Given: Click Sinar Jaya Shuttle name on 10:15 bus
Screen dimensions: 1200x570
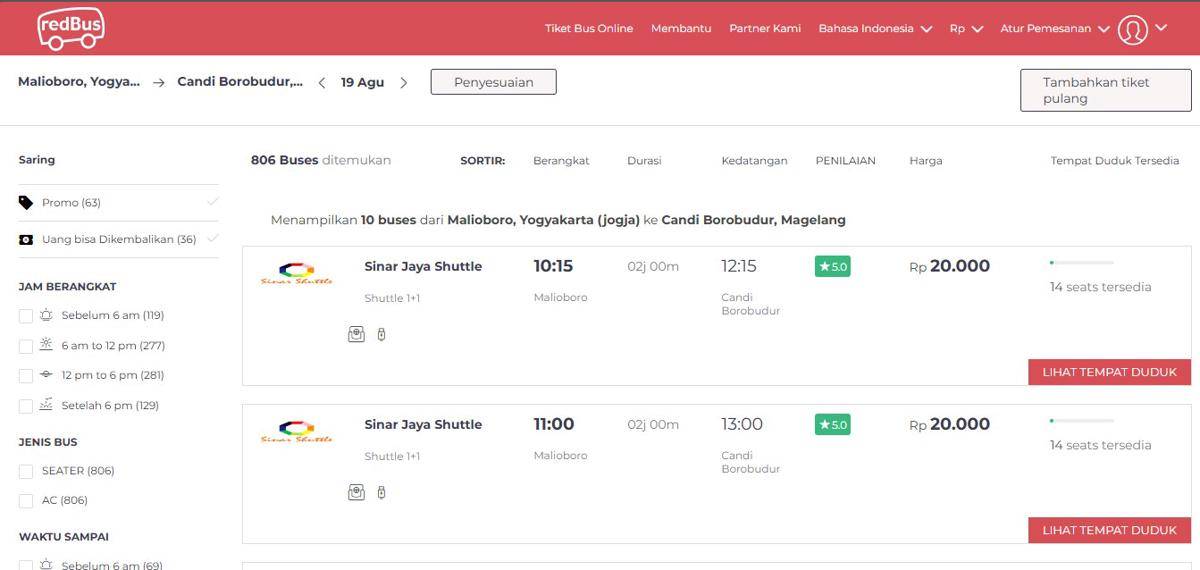Looking at the screenshot, I should (x=423, y=266).
